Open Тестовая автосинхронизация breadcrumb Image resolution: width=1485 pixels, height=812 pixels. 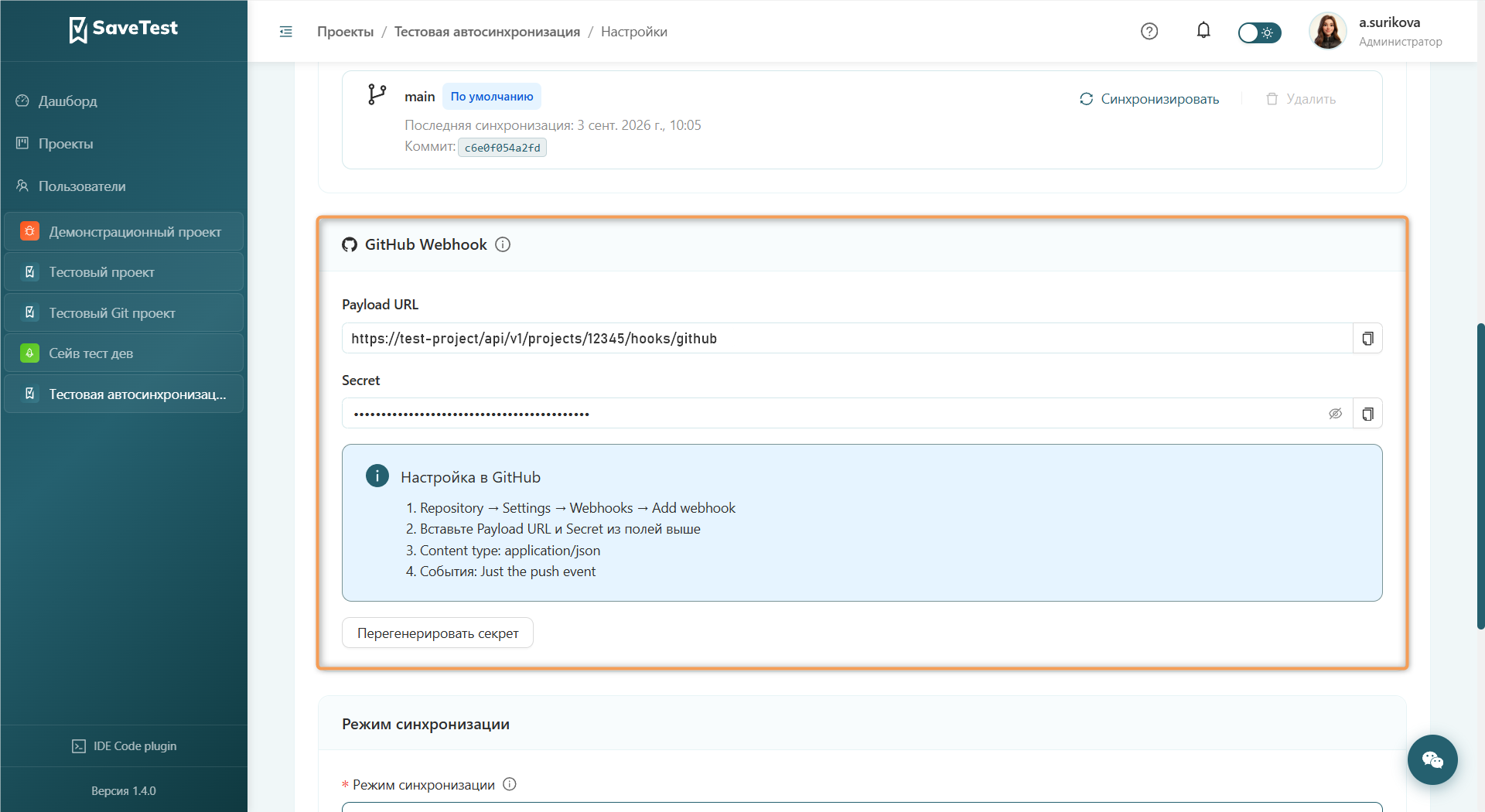[487, 32]
